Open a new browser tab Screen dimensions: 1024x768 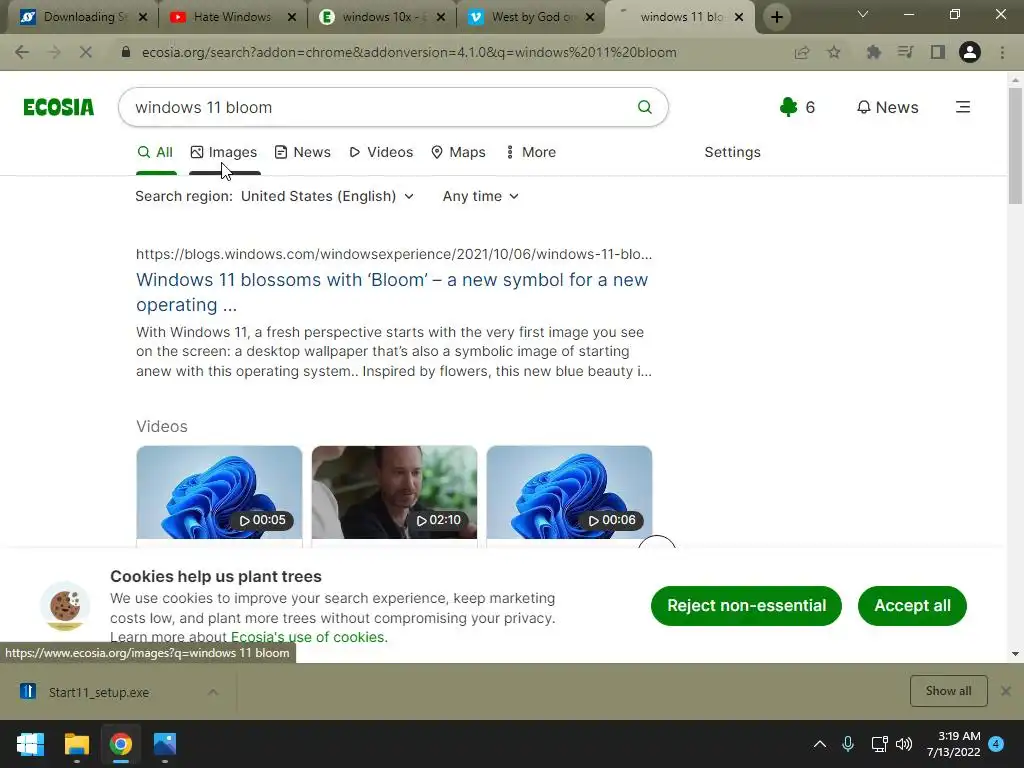coord(776,17)
